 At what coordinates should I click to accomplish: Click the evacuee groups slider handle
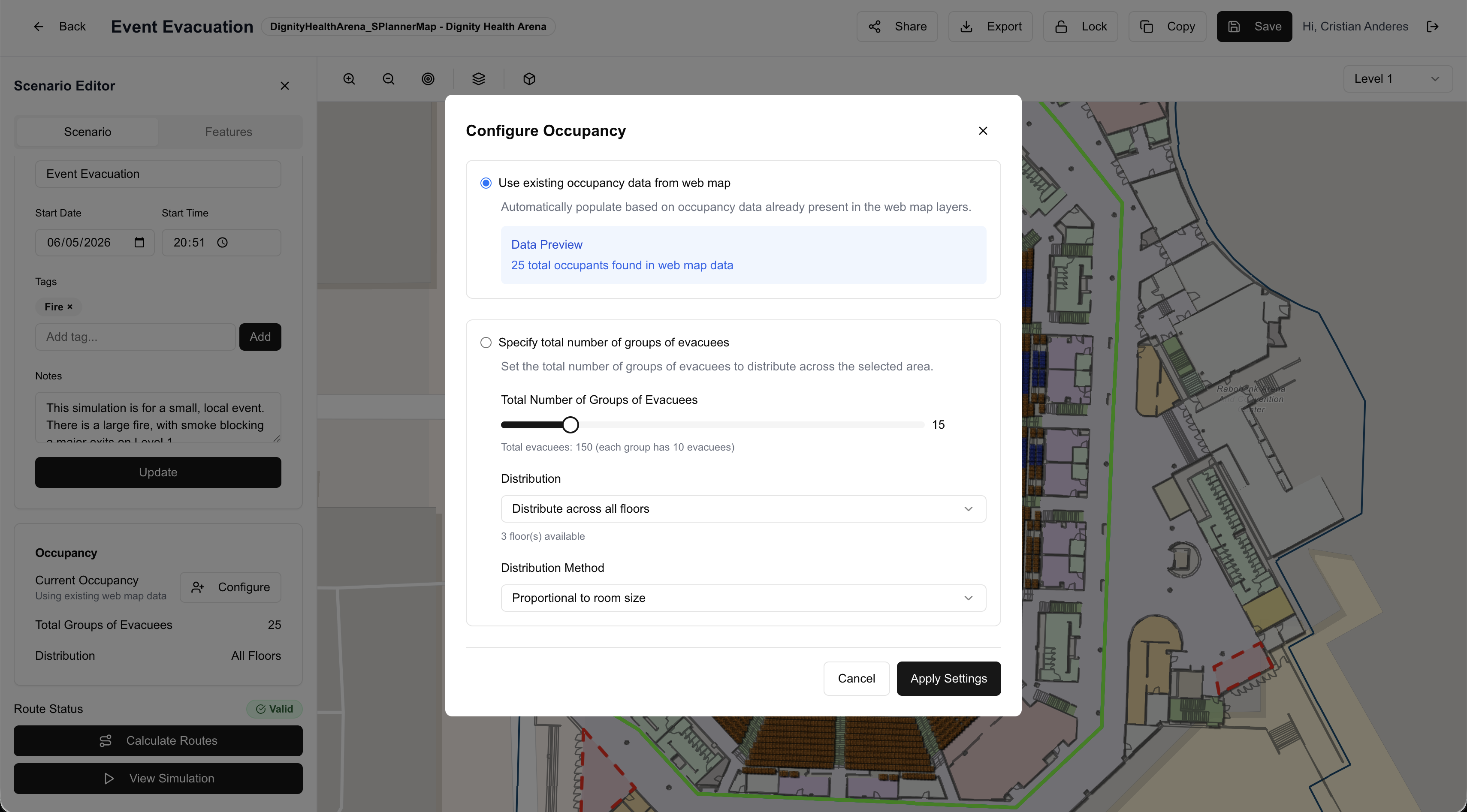click(x=570, y=424)
